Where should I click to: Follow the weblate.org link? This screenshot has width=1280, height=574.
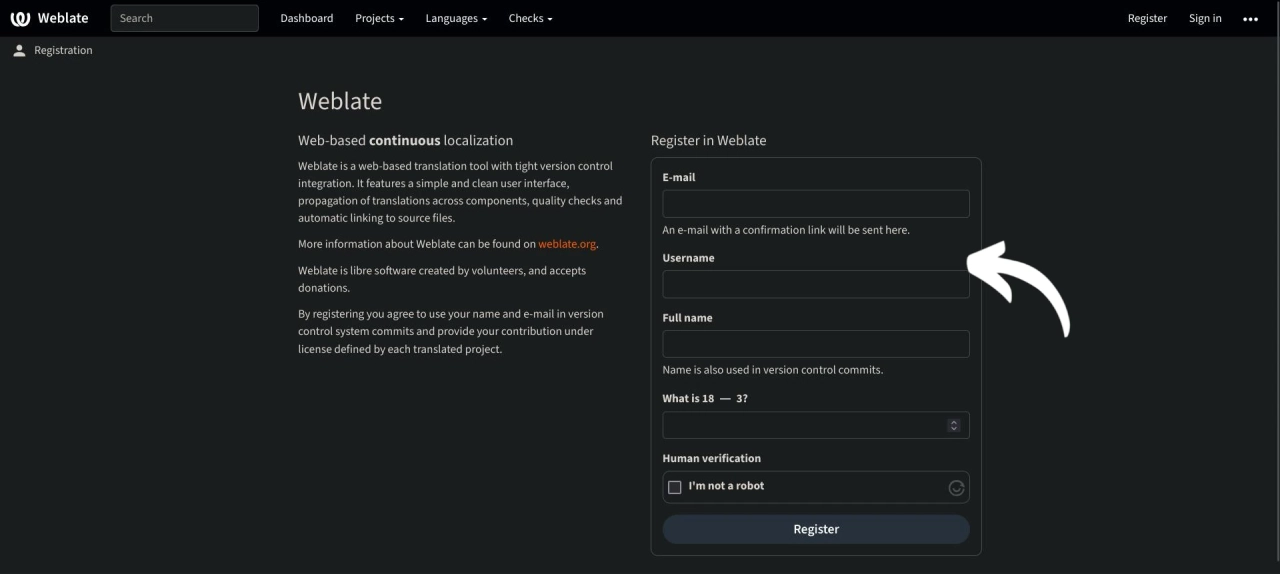click(567, 244)
